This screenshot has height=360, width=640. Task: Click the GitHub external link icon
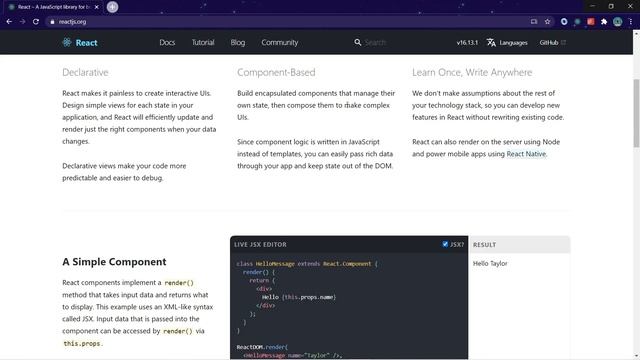click(x=563, y=42)
